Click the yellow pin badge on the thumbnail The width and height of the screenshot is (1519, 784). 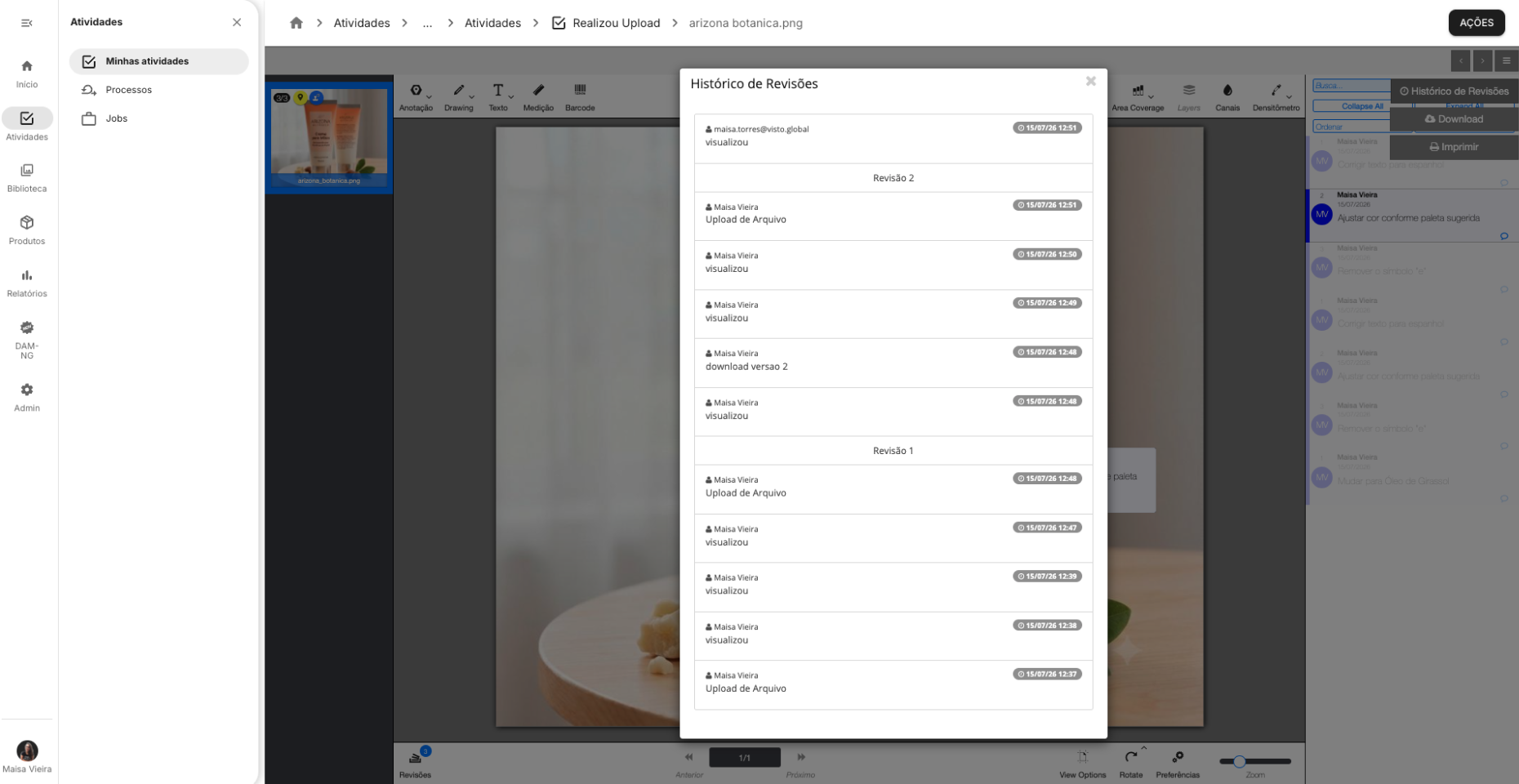pyautogui.click(x=301, y=98)
